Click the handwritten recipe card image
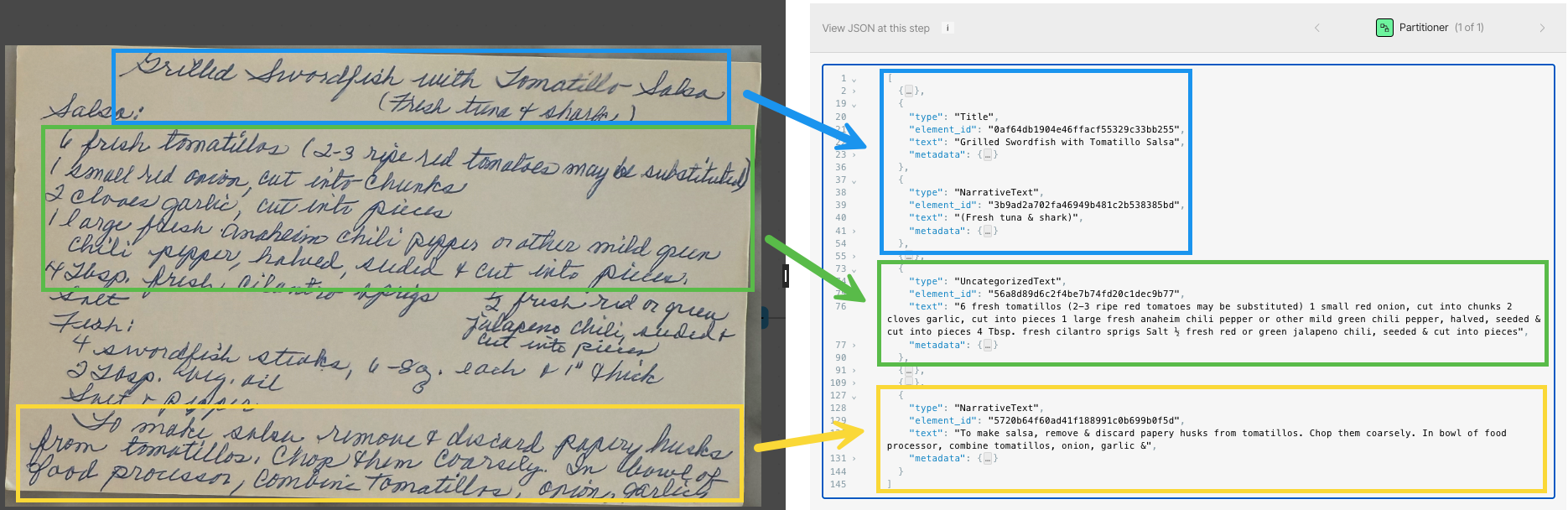Viewport: 1568px width, 510px height. [x=383, y=277]
